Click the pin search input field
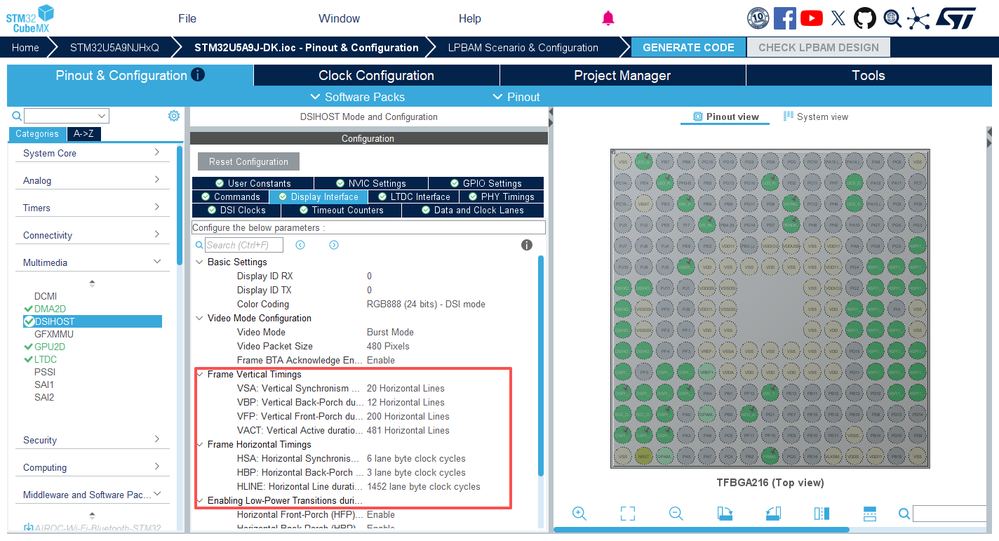Screen dimensions: 999x541 (x=949, y=513)
